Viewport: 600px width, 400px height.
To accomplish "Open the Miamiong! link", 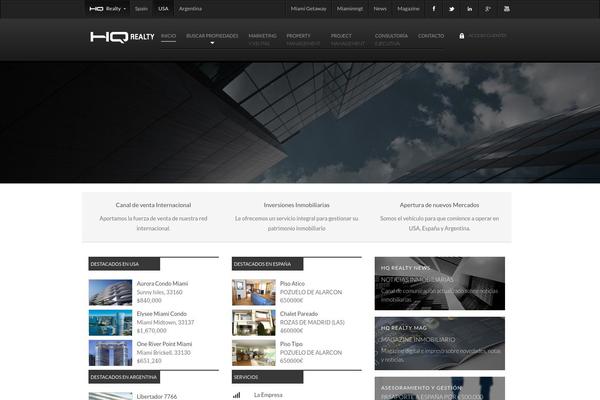I will tap(349, 8).
